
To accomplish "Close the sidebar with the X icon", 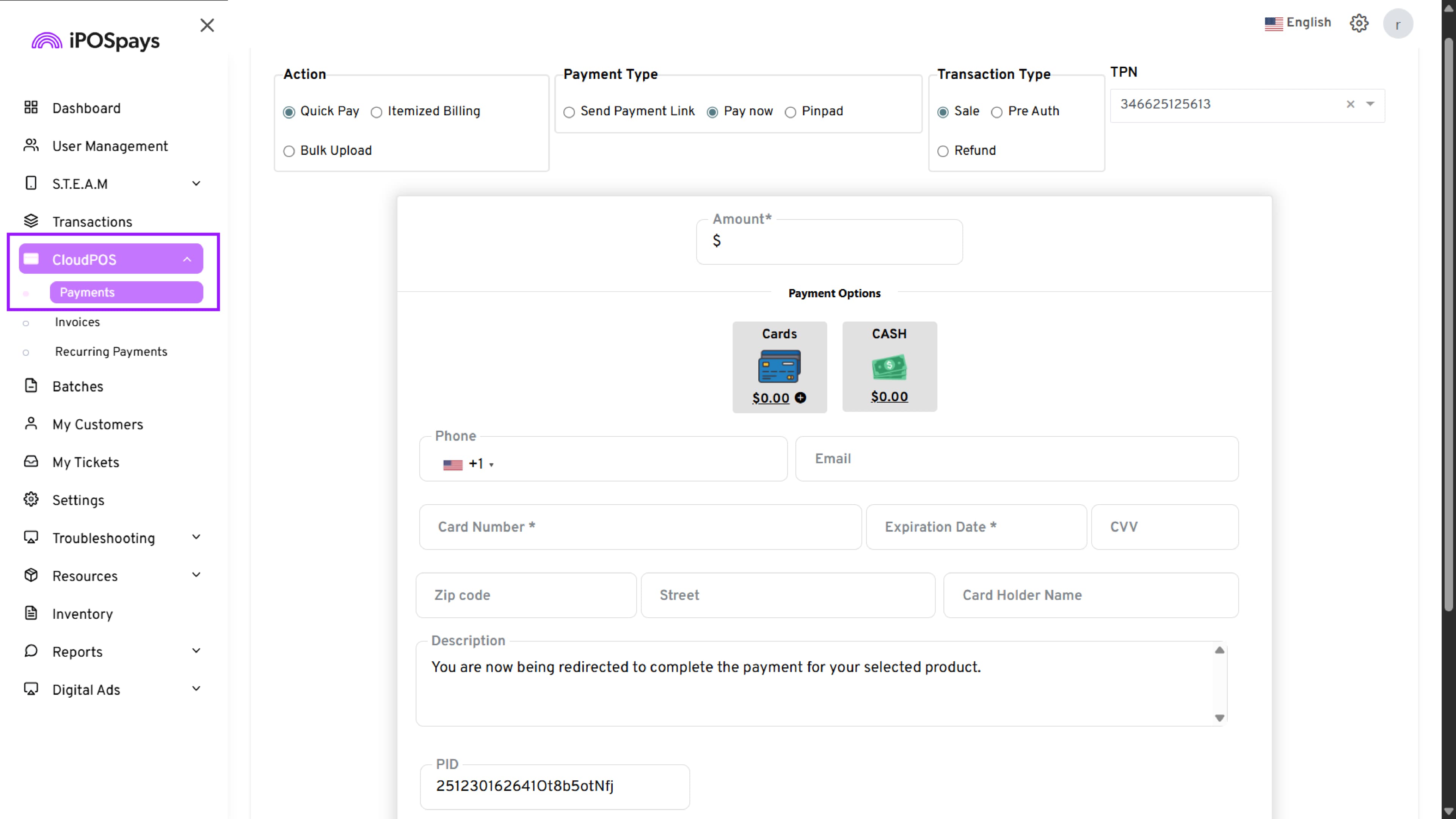I will click(207, 25).
